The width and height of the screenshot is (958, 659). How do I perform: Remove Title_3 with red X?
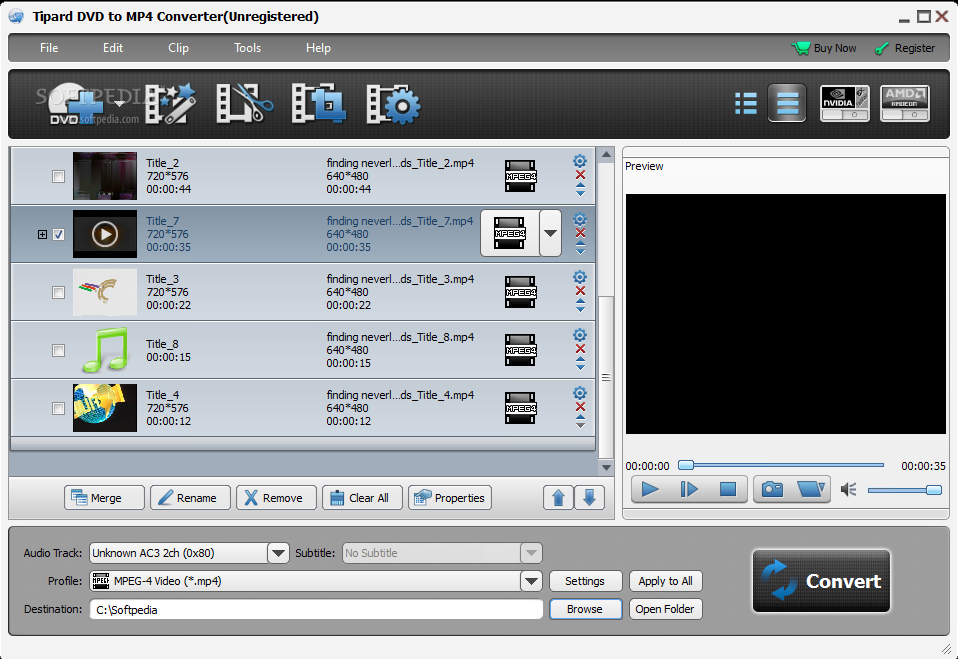click(580, 291)
